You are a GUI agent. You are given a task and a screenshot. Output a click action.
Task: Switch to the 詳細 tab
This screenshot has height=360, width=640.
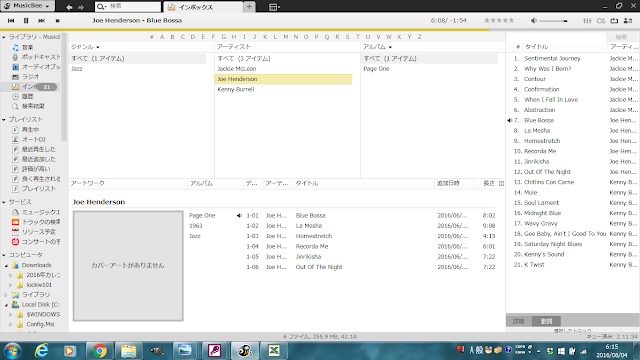click(519, 321)
